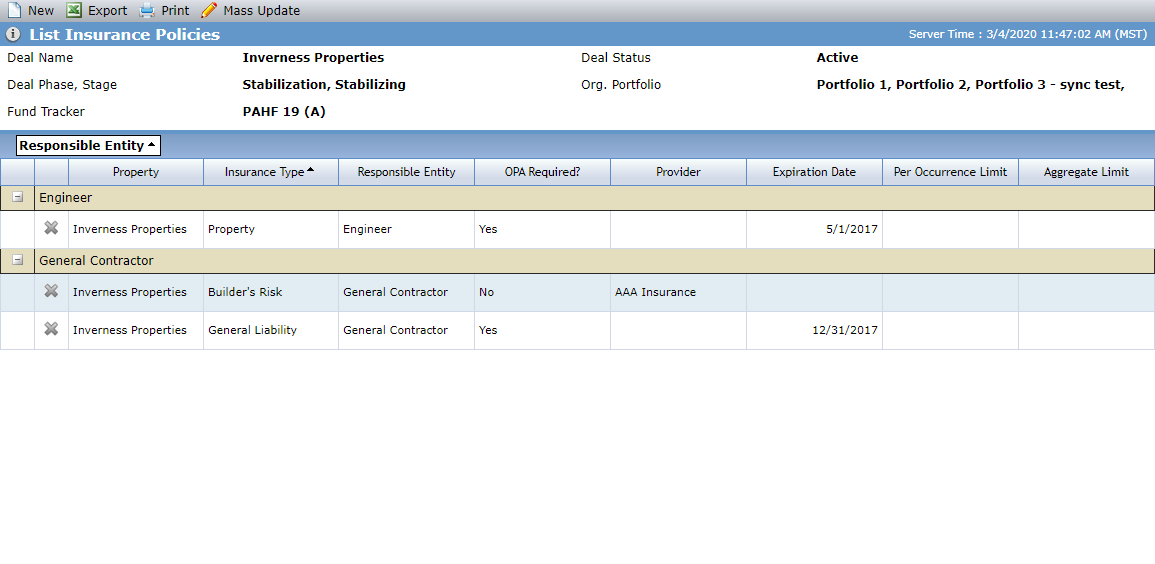Sort by Aggregate Limit column header

point(1086,172)
